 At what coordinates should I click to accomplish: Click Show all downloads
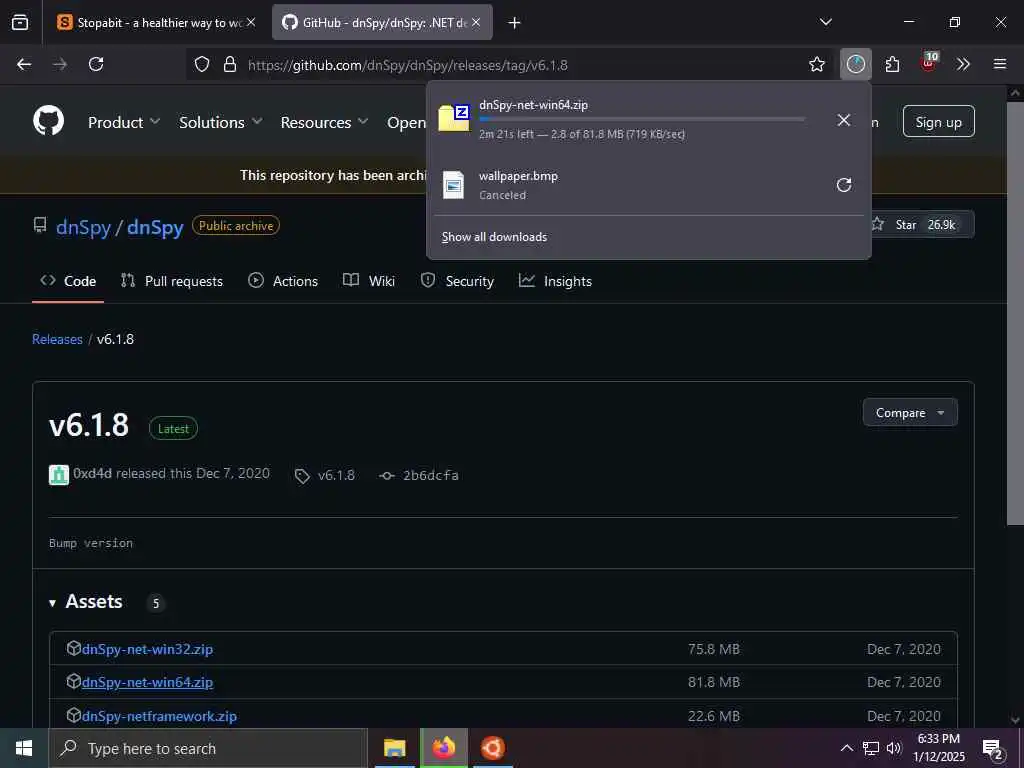(x=494, y=237)
